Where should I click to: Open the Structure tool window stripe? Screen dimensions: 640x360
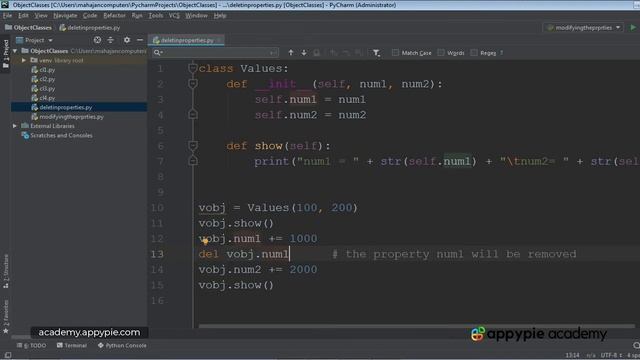click(x=6, y=271)
